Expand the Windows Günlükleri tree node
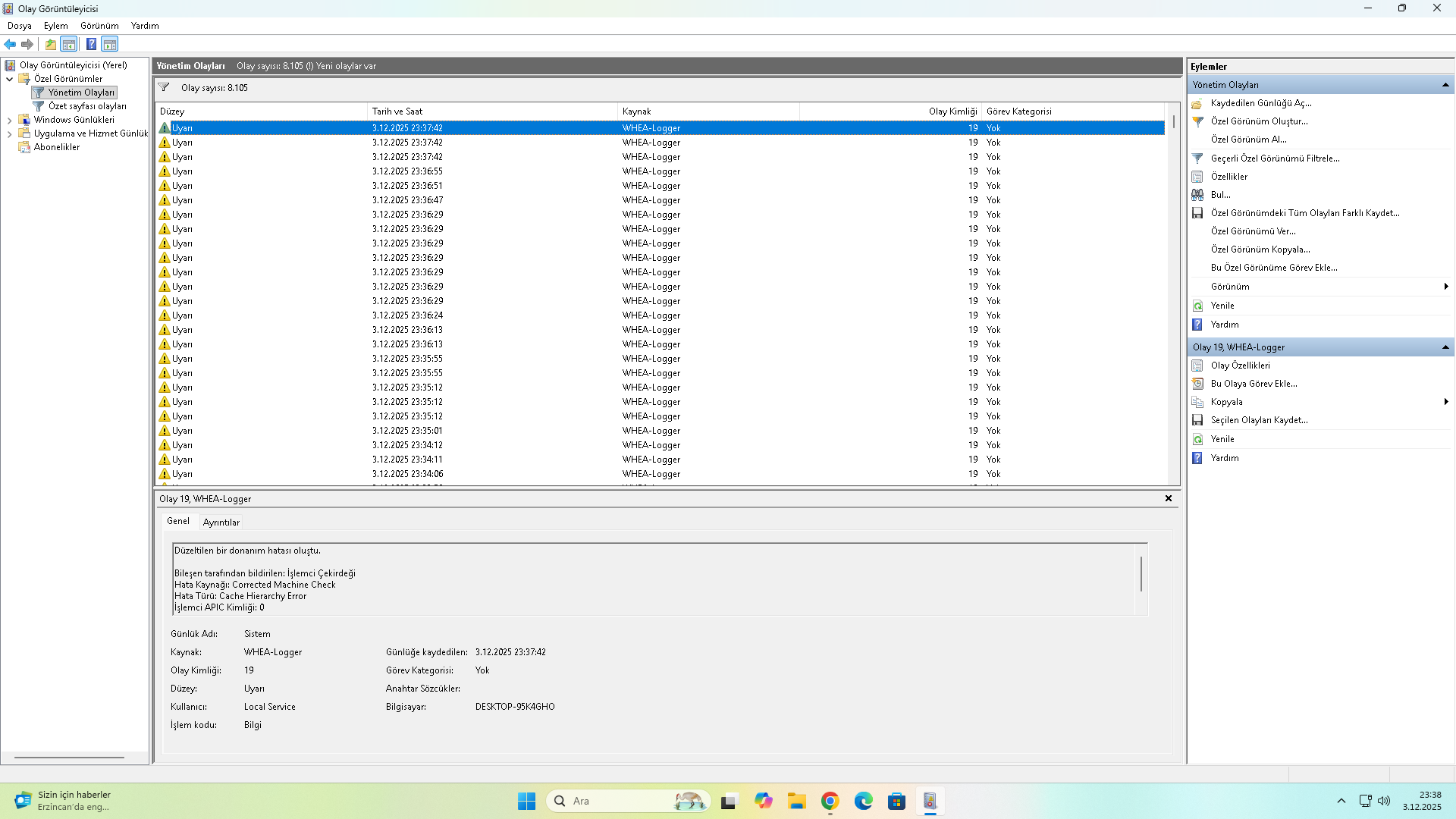This screenshot has width=1456, height=819. 9,120
